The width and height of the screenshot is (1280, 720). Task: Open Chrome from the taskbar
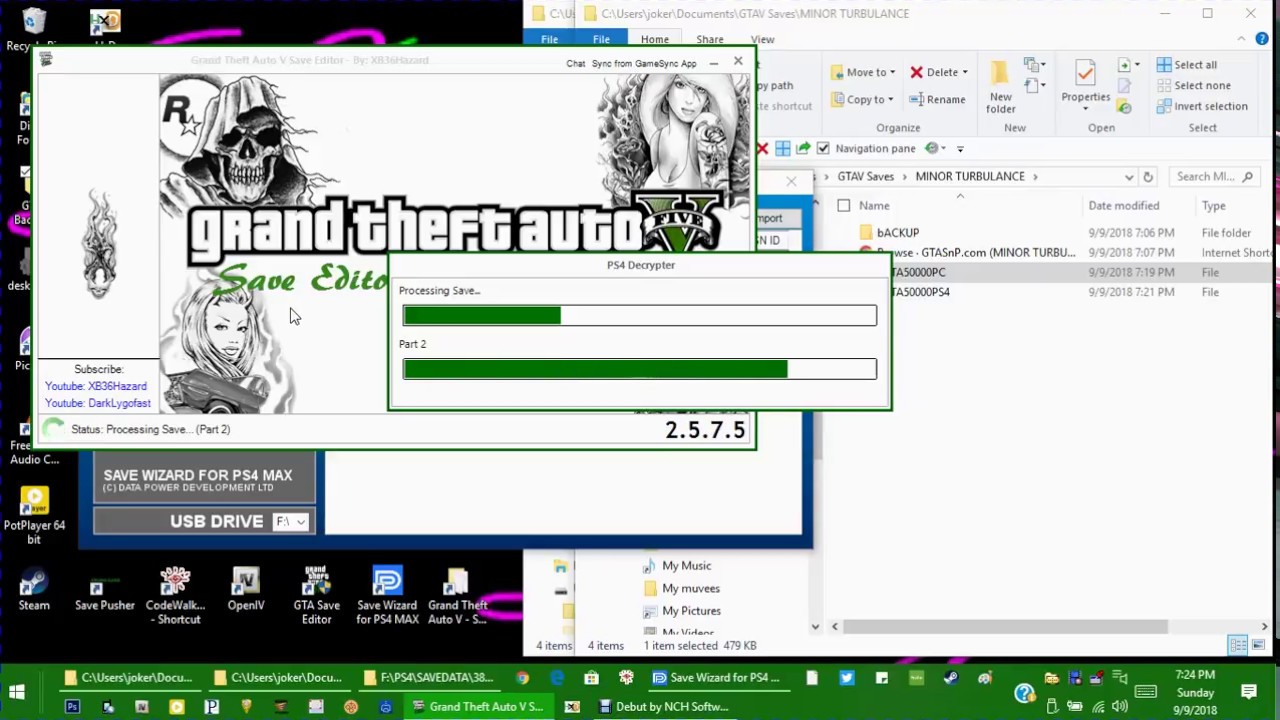click(x=522, y=678)
